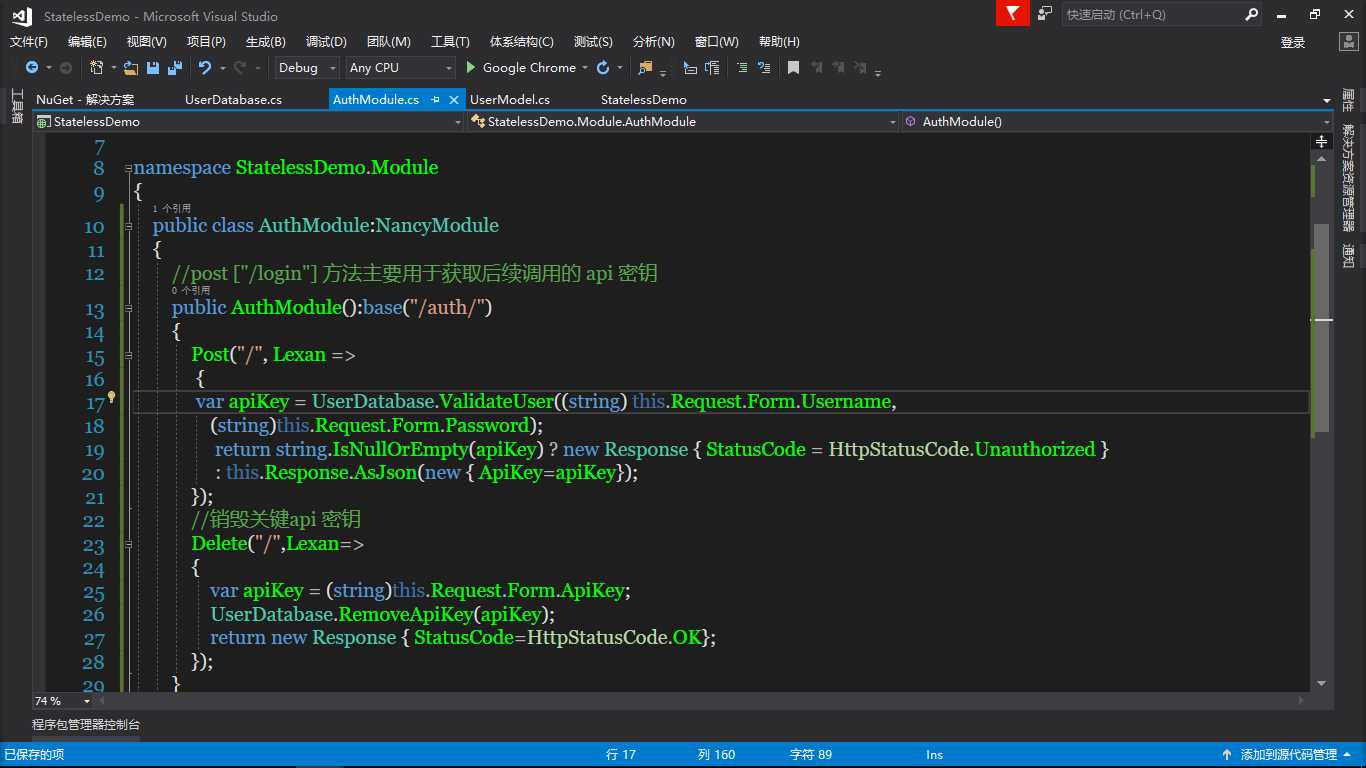Collapse the Delete lambda block on line 23
1366x768 pixels.
point(128,544)
